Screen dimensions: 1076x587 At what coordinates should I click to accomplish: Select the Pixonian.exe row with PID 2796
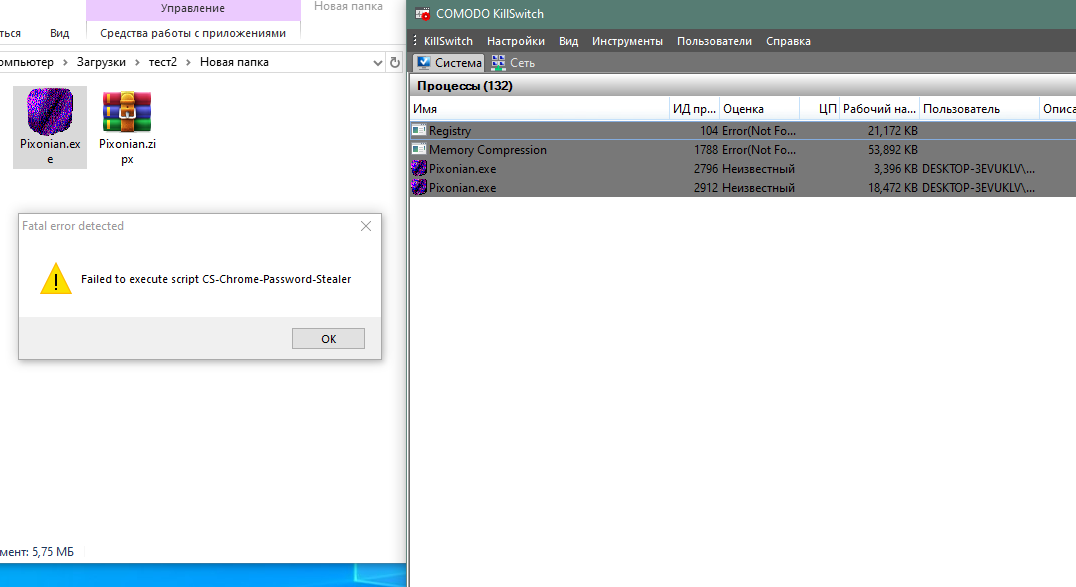743,169
